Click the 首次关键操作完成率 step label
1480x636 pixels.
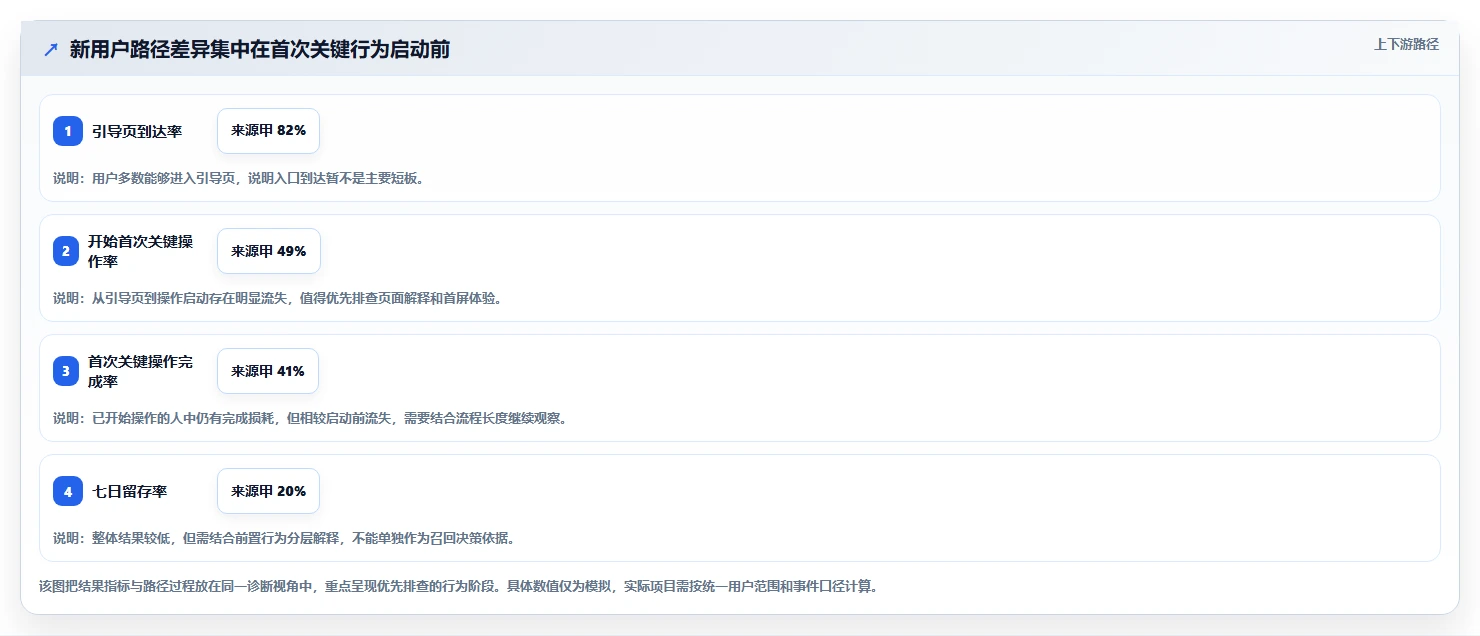click(x=141, y=371)
